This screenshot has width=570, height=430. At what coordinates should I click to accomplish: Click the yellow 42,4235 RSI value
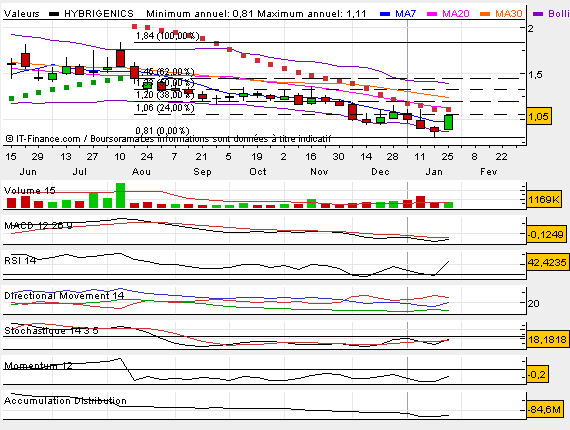tap(547, 262)
